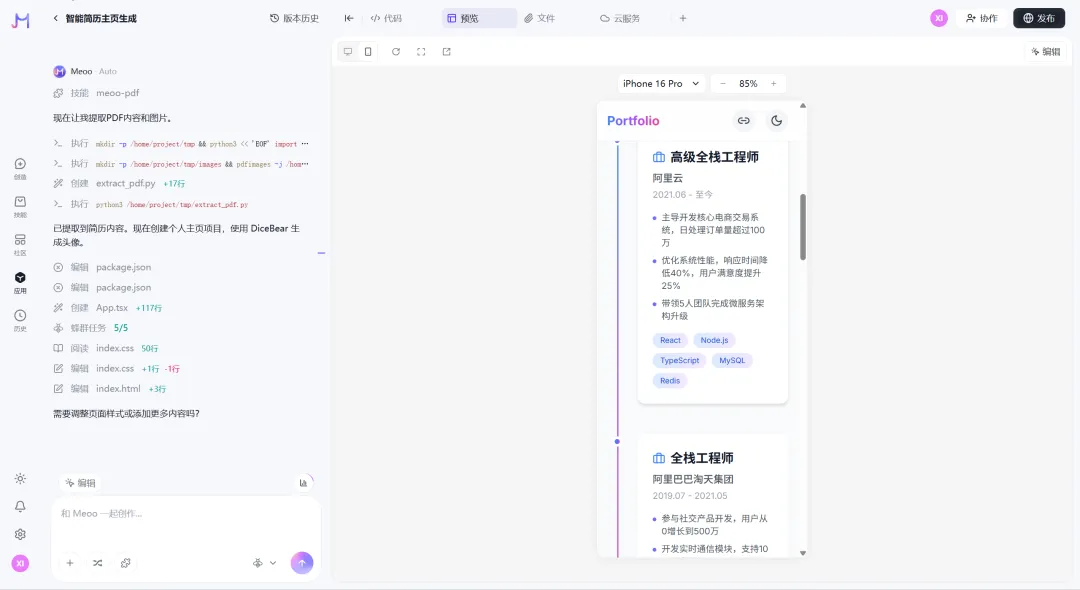The height and width of the screenshot is (590, 1080).
Task: Open the model mode dropdown beside the send button
Action: tap(264, 563)
